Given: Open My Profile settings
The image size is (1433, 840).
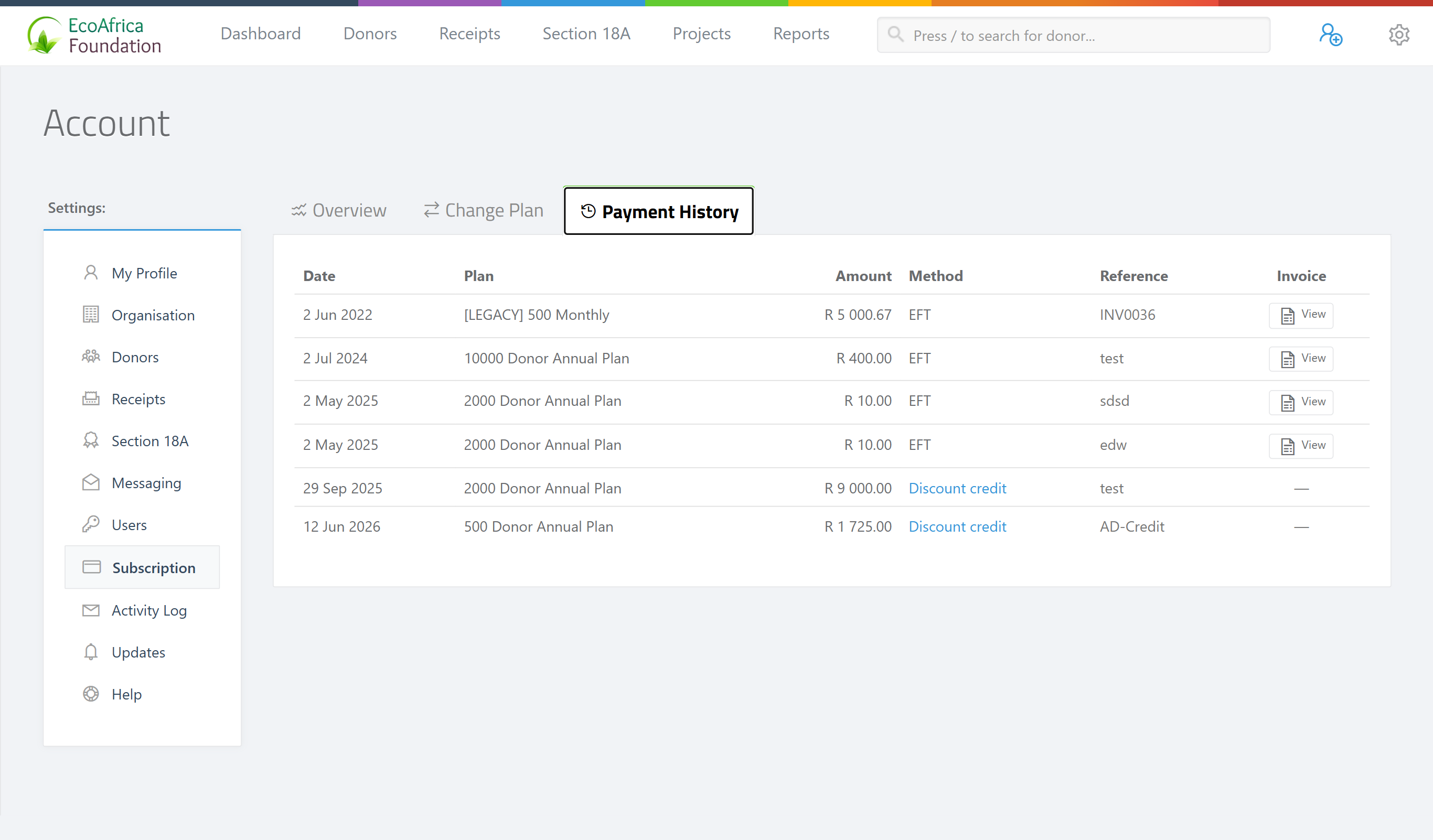Looking at the screenshot, I should coord(142,273).
